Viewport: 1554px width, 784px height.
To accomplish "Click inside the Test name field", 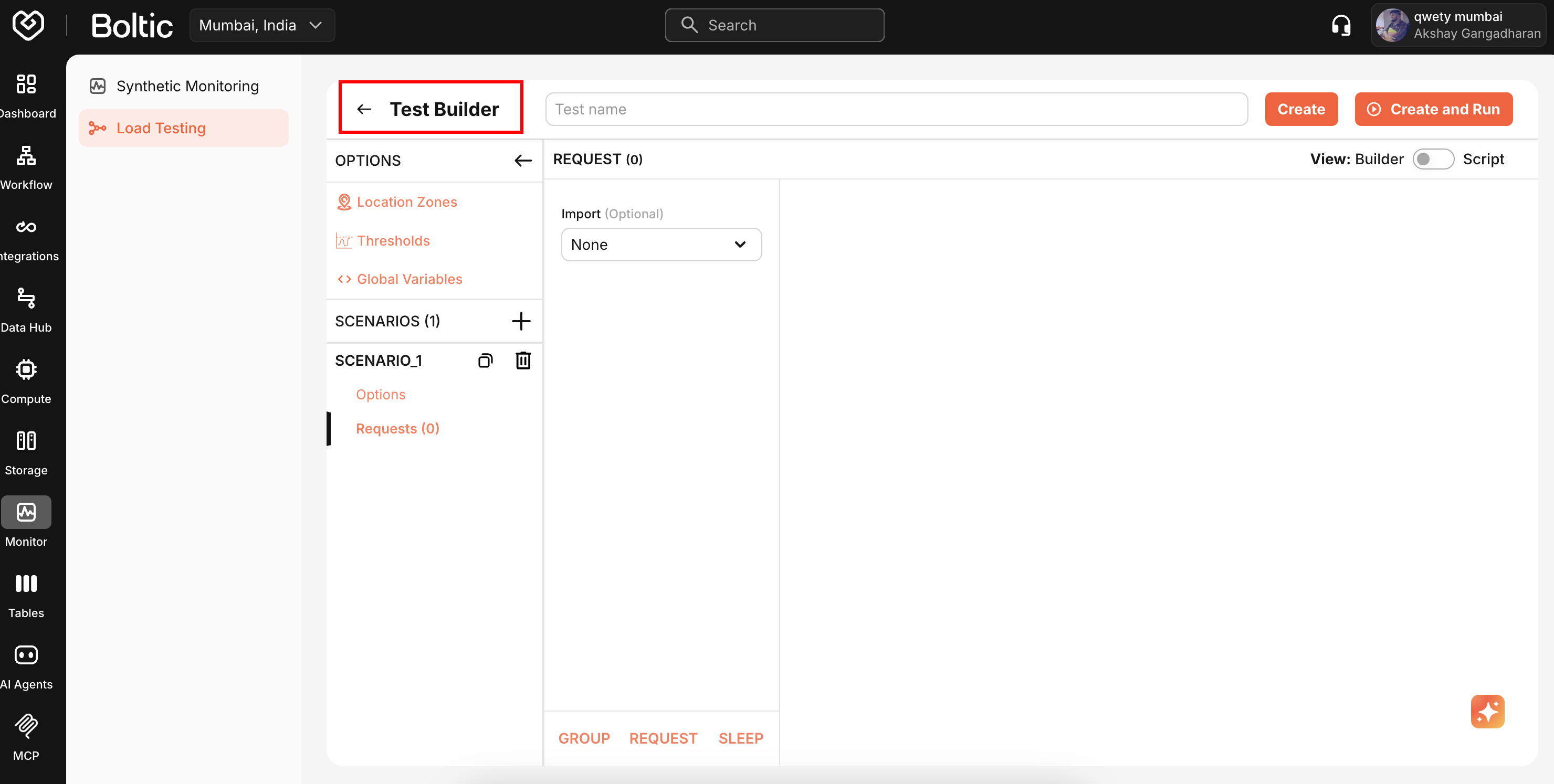I will (897, 109).
